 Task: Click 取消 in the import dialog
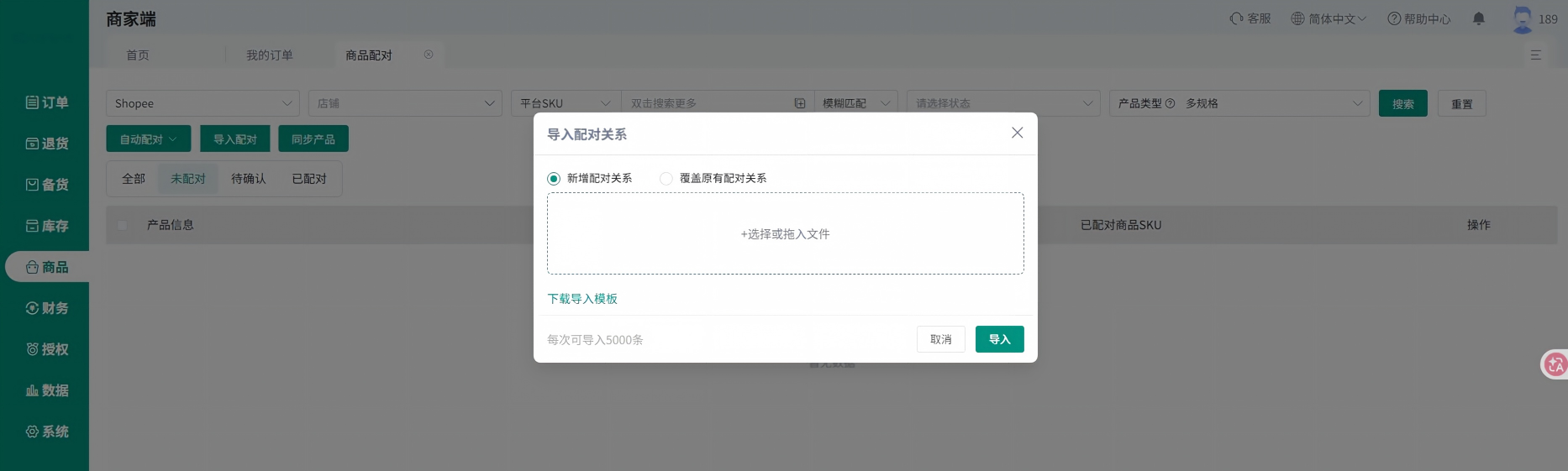(x=941, y=339)
